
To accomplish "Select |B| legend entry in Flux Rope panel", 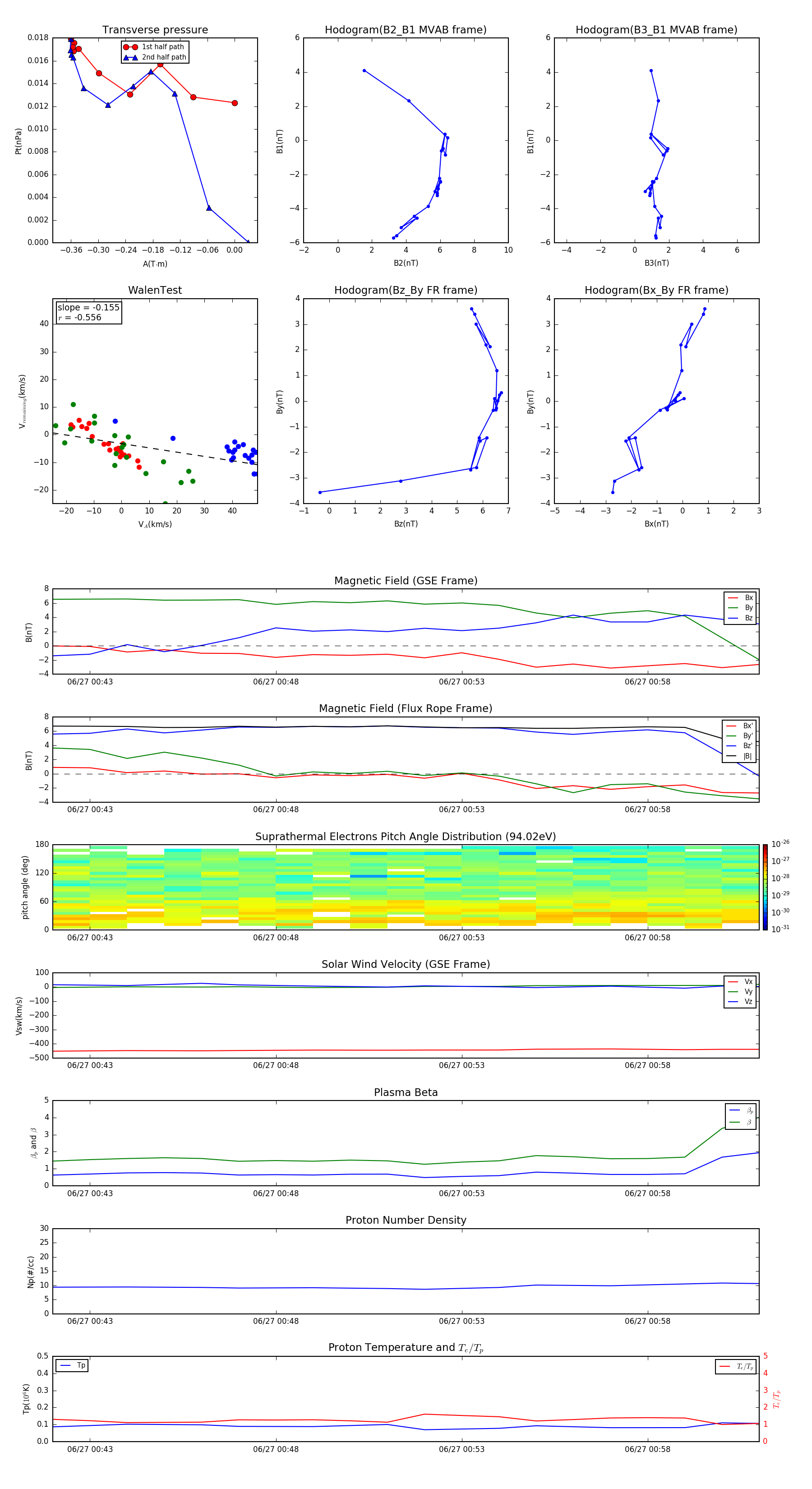I will pyautogui.click(x=739, y=756).
